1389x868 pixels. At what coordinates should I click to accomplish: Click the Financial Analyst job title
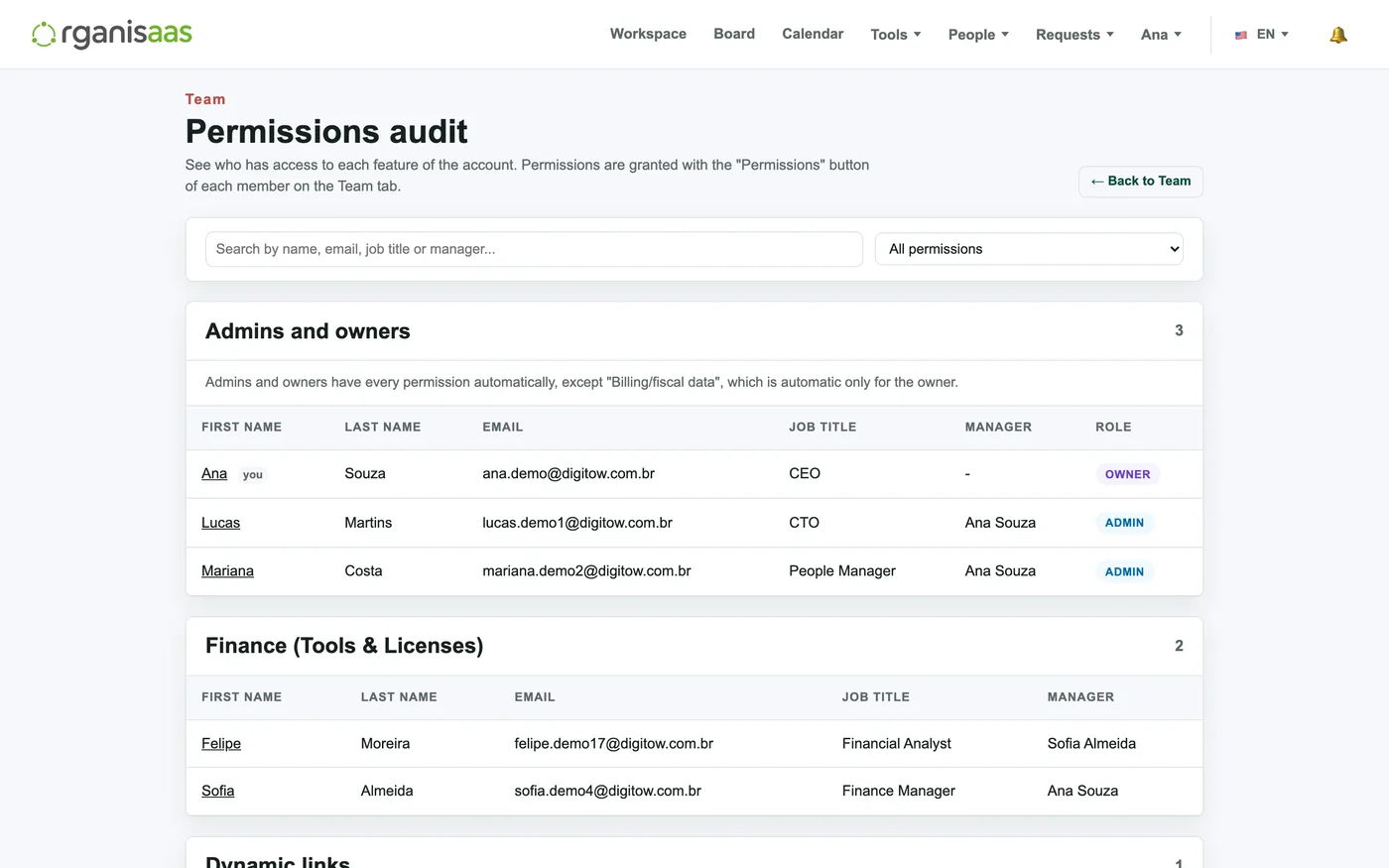click(897, 744)
